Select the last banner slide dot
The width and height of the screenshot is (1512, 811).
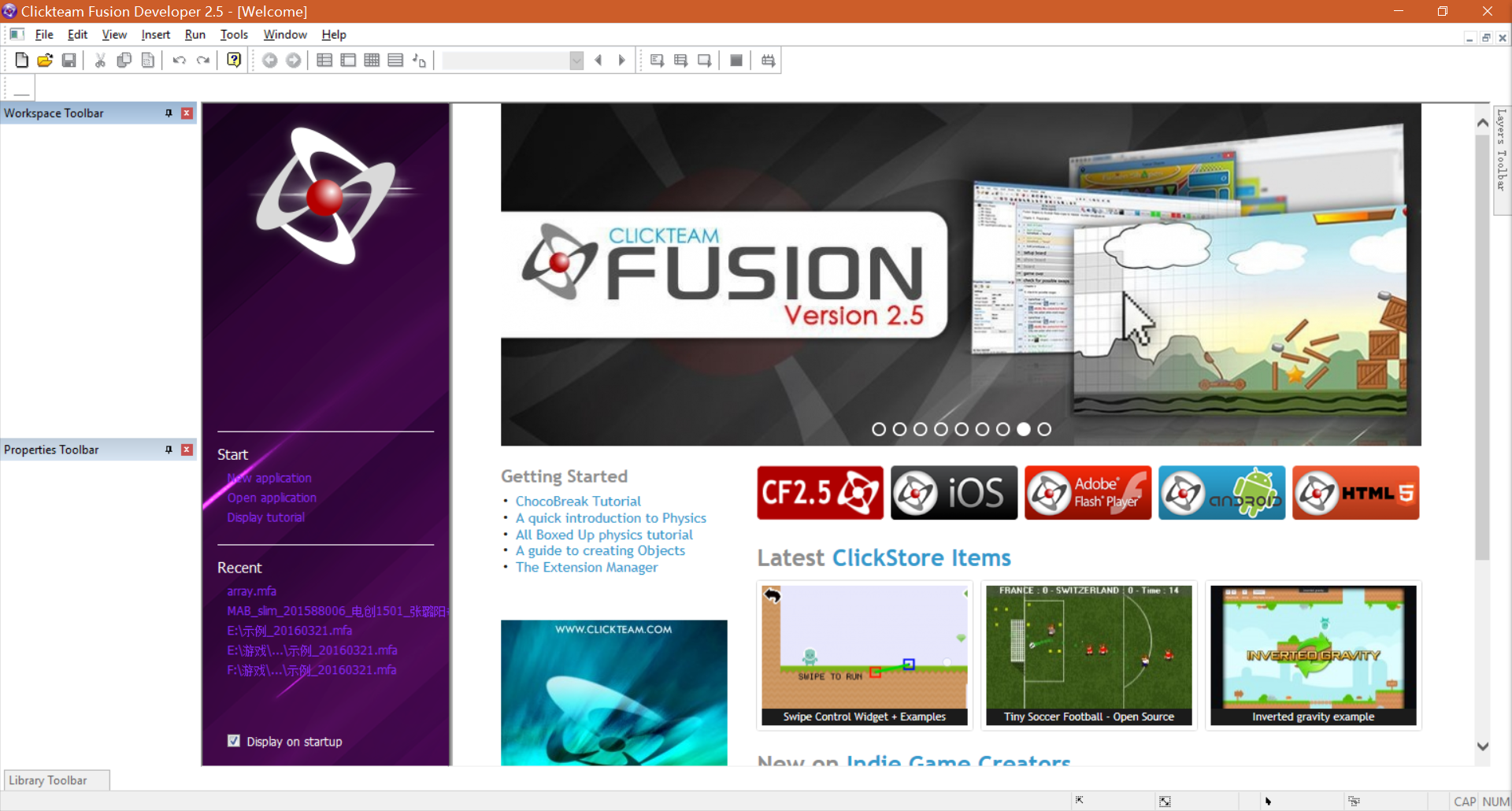(x=1044, y=429)
